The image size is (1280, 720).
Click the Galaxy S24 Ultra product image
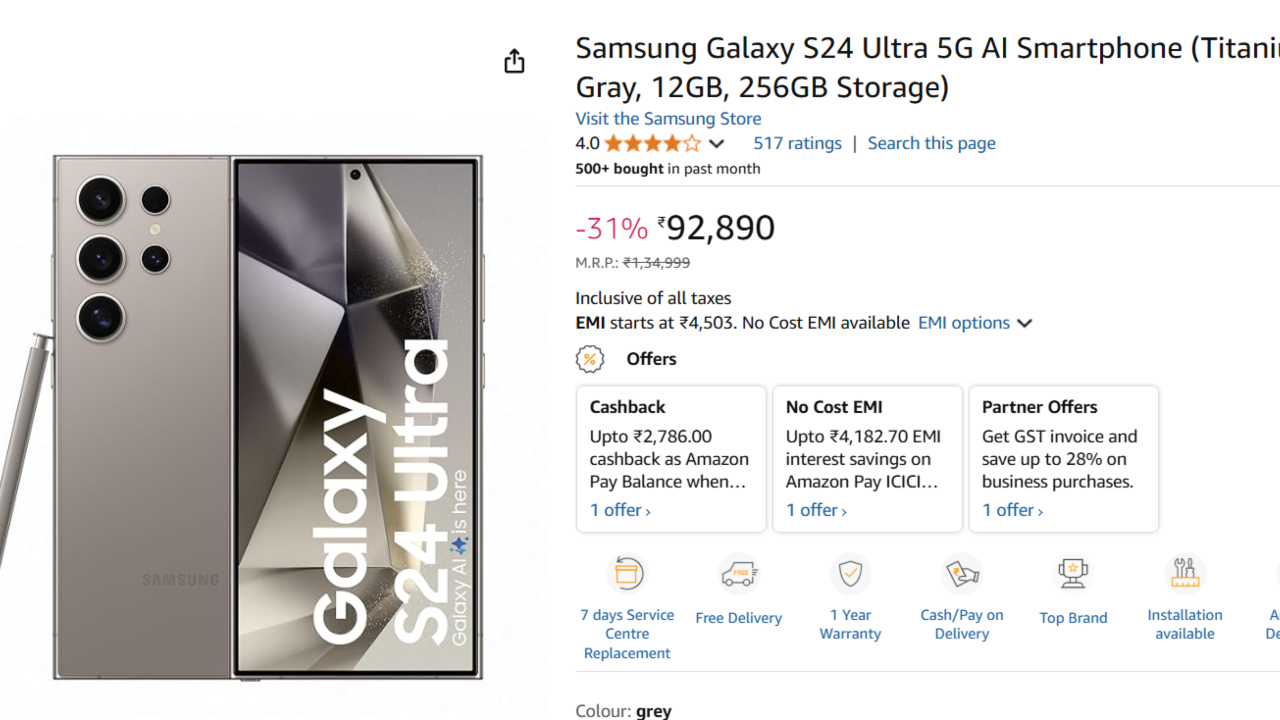268,418
